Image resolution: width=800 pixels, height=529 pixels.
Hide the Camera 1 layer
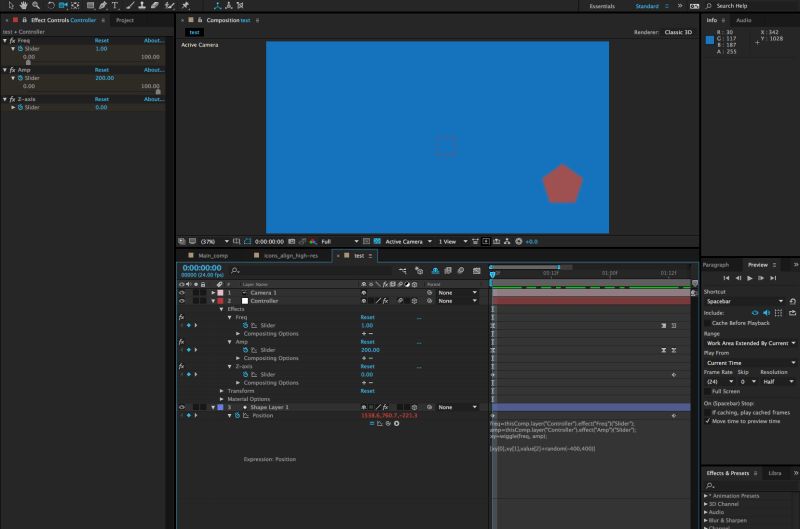182,293
